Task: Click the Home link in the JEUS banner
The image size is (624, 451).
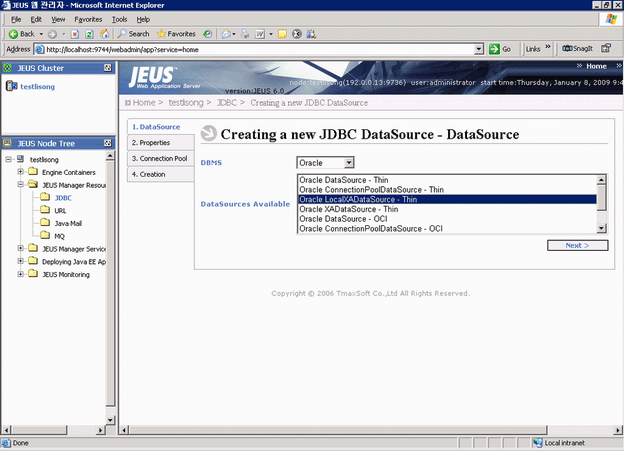Action: pos(596,66)
